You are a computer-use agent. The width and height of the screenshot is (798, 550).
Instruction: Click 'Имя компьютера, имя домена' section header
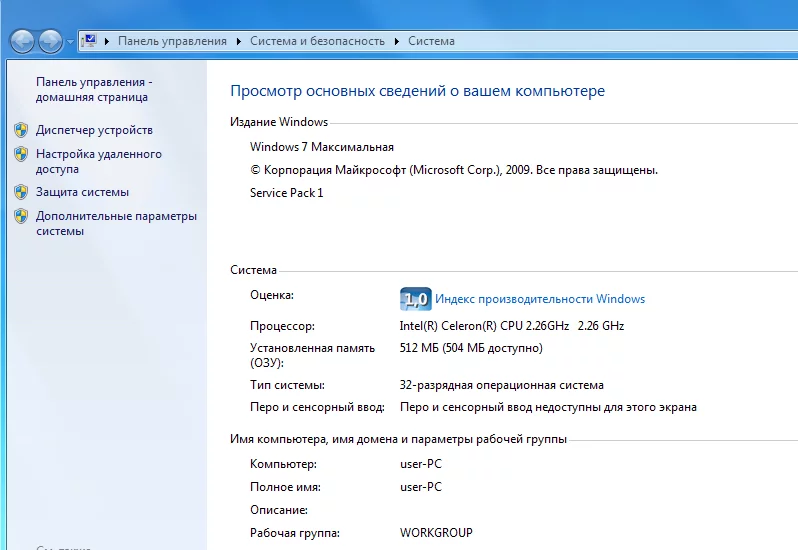point(398,439)
